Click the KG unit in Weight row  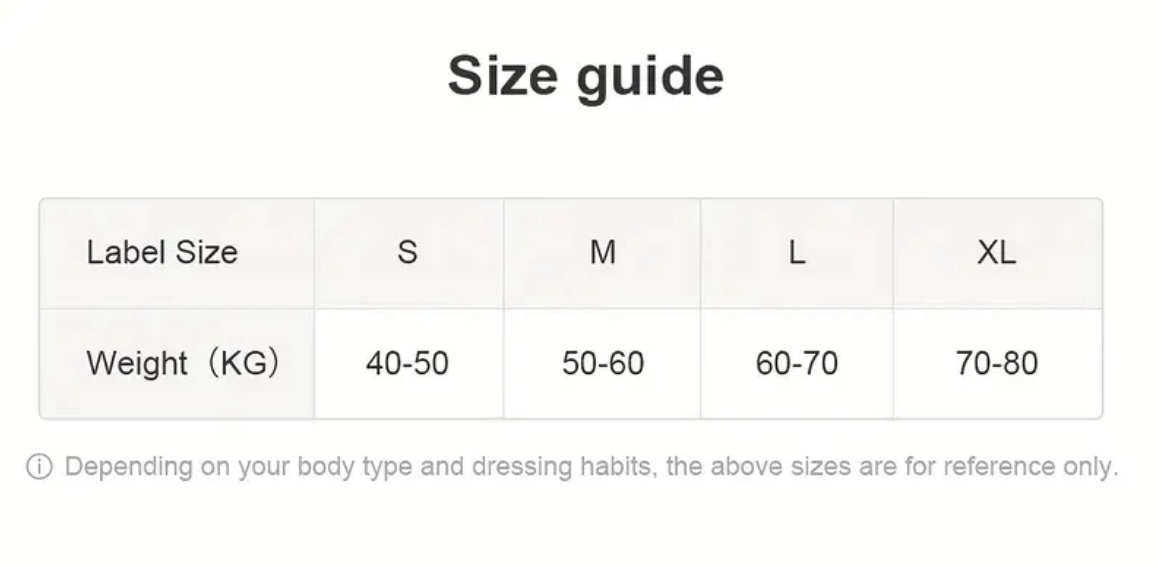coord(245,363)
